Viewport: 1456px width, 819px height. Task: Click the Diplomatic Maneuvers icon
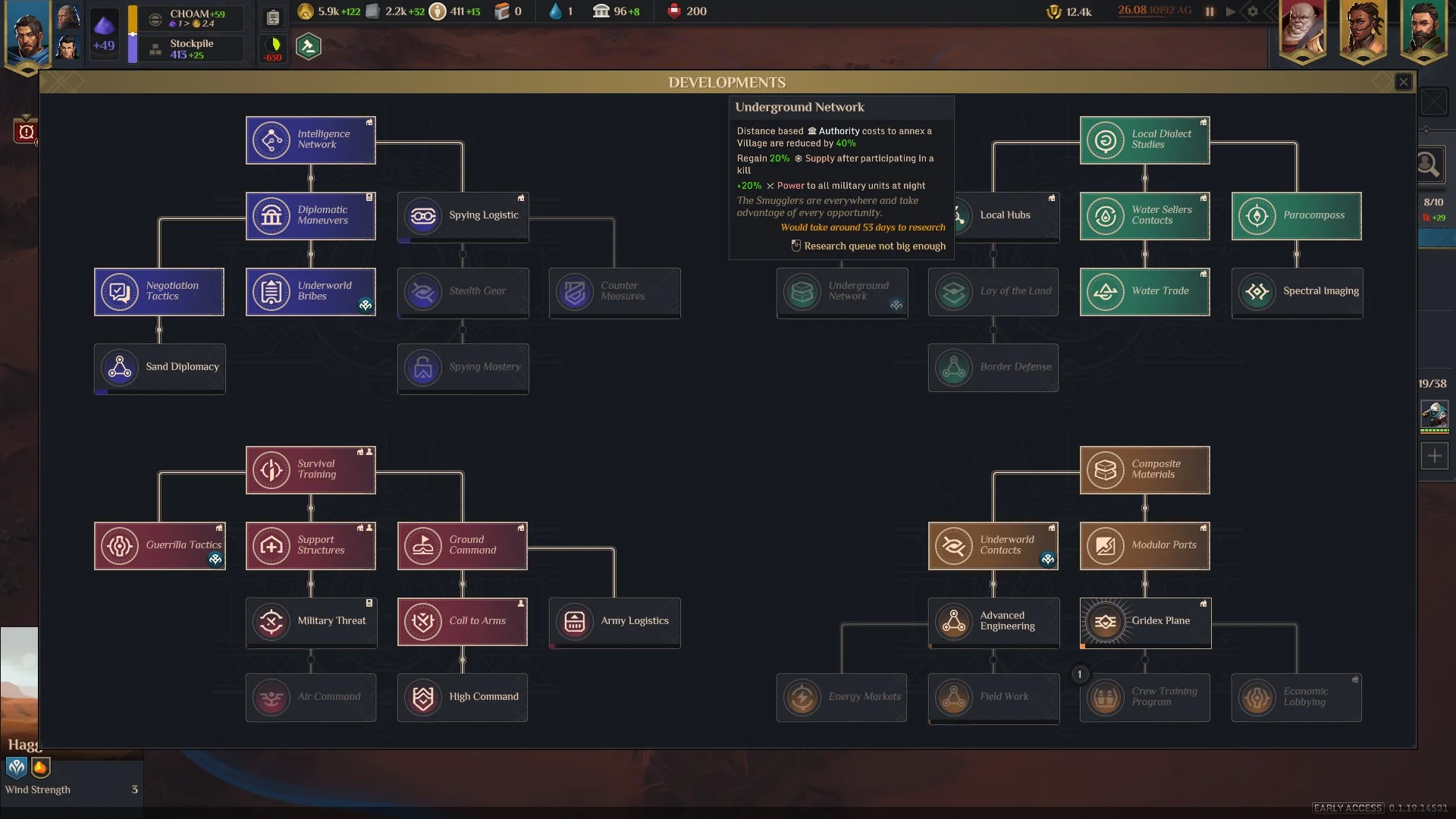(x=271, y=216)
